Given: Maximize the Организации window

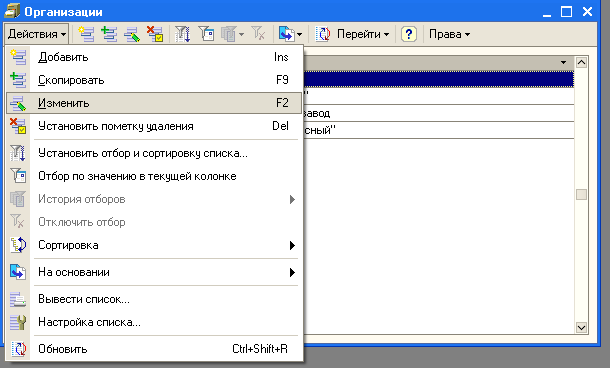Looking at the screenshot, I should pos(566,12).
